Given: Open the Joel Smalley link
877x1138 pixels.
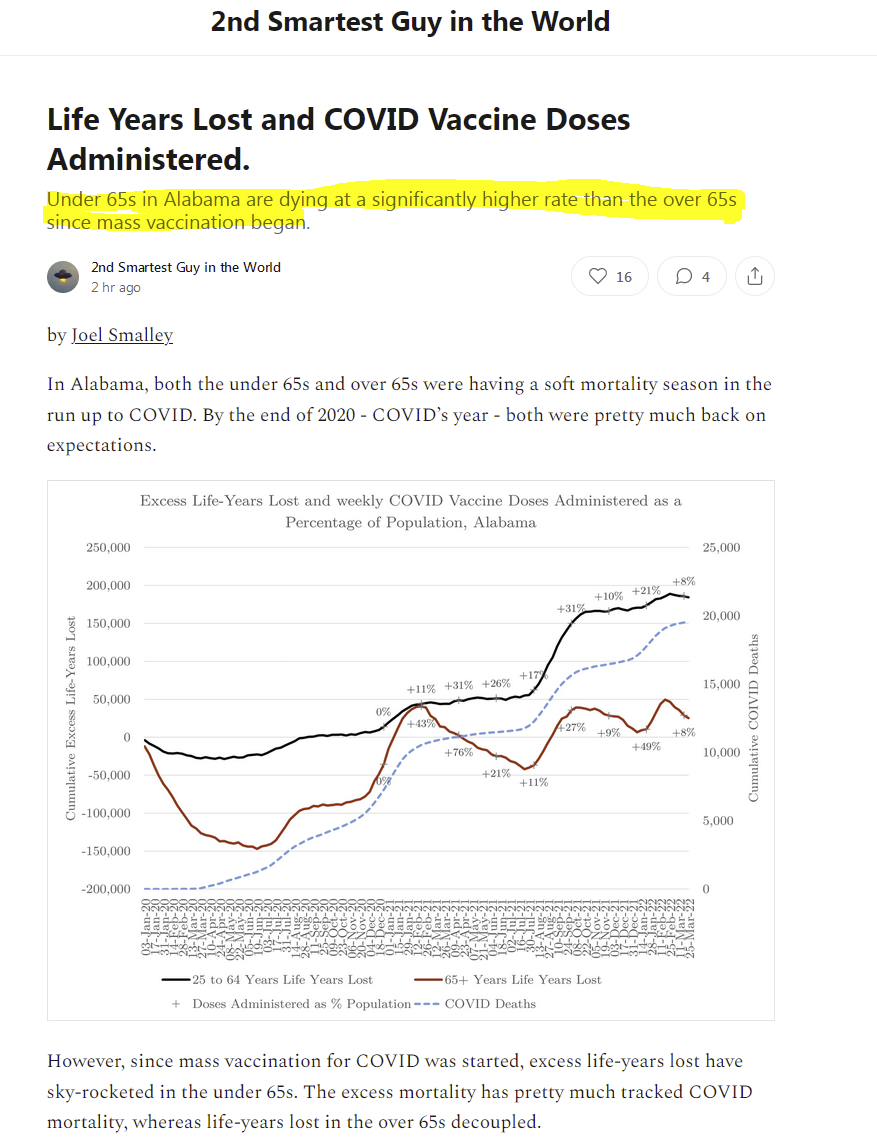Looking at the screenshot, I should coord(122,336).
